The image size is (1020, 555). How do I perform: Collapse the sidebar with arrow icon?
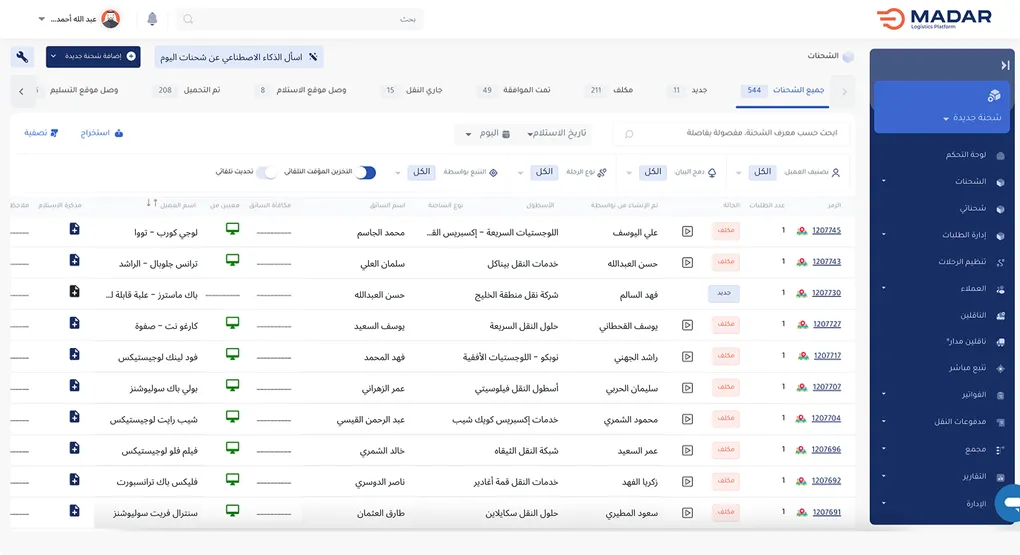click(1005, 65)
